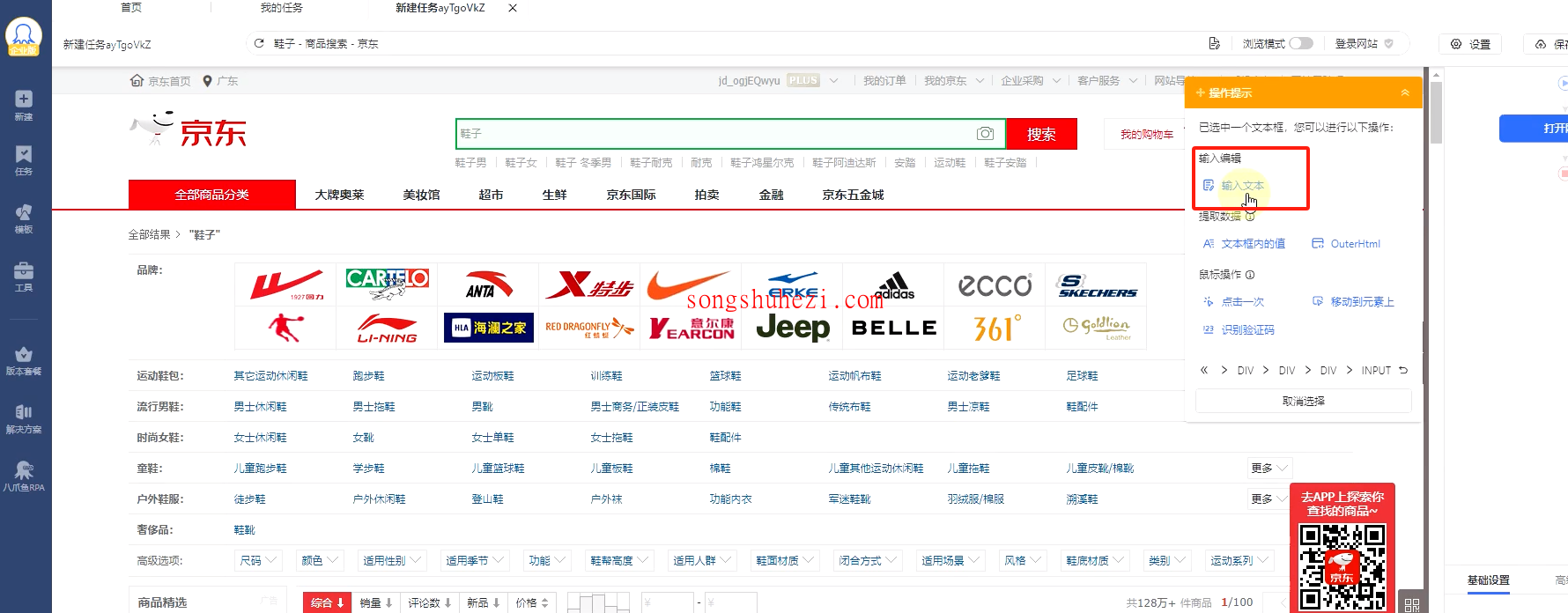This screenshot has width=1568, height=613.
Task: Select the adidas brand logo
Action: tap(894, 284)
